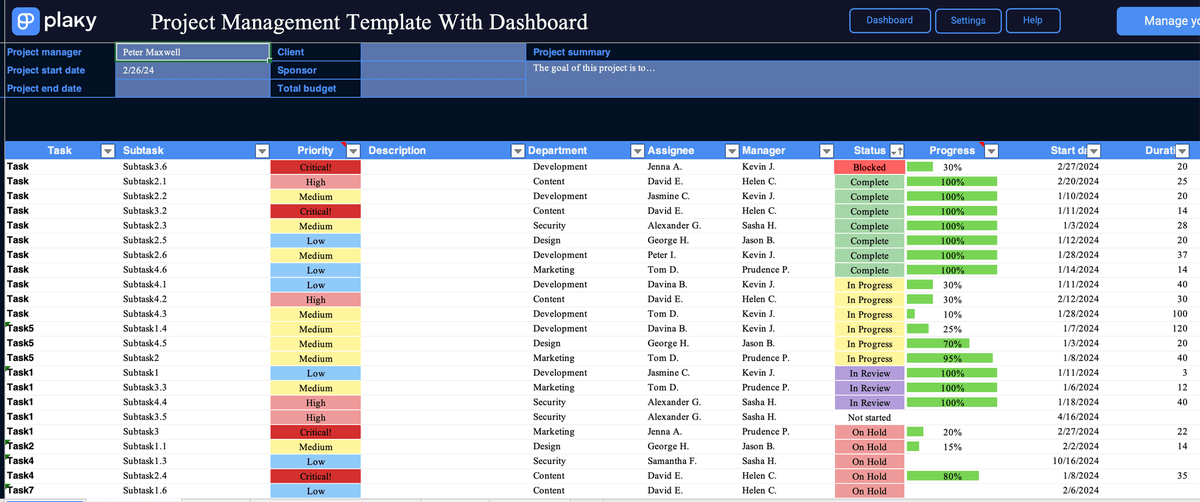Open the Subtask column filter dropdown
Screen dimensions: 1200x502
click(x=262, y=151)
